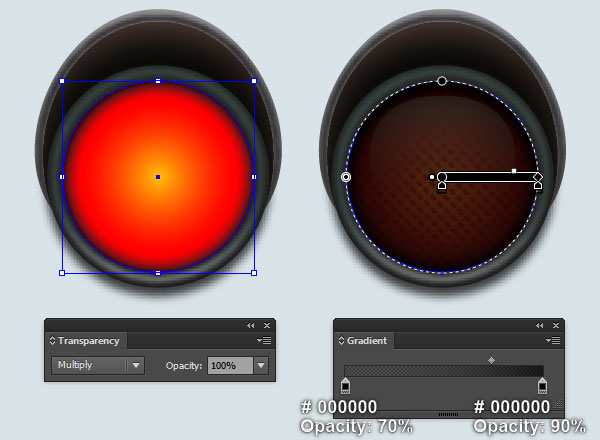600x440 pixels.
Task: Click the radial gradient ring handle at top
Action: pos(442,81)
